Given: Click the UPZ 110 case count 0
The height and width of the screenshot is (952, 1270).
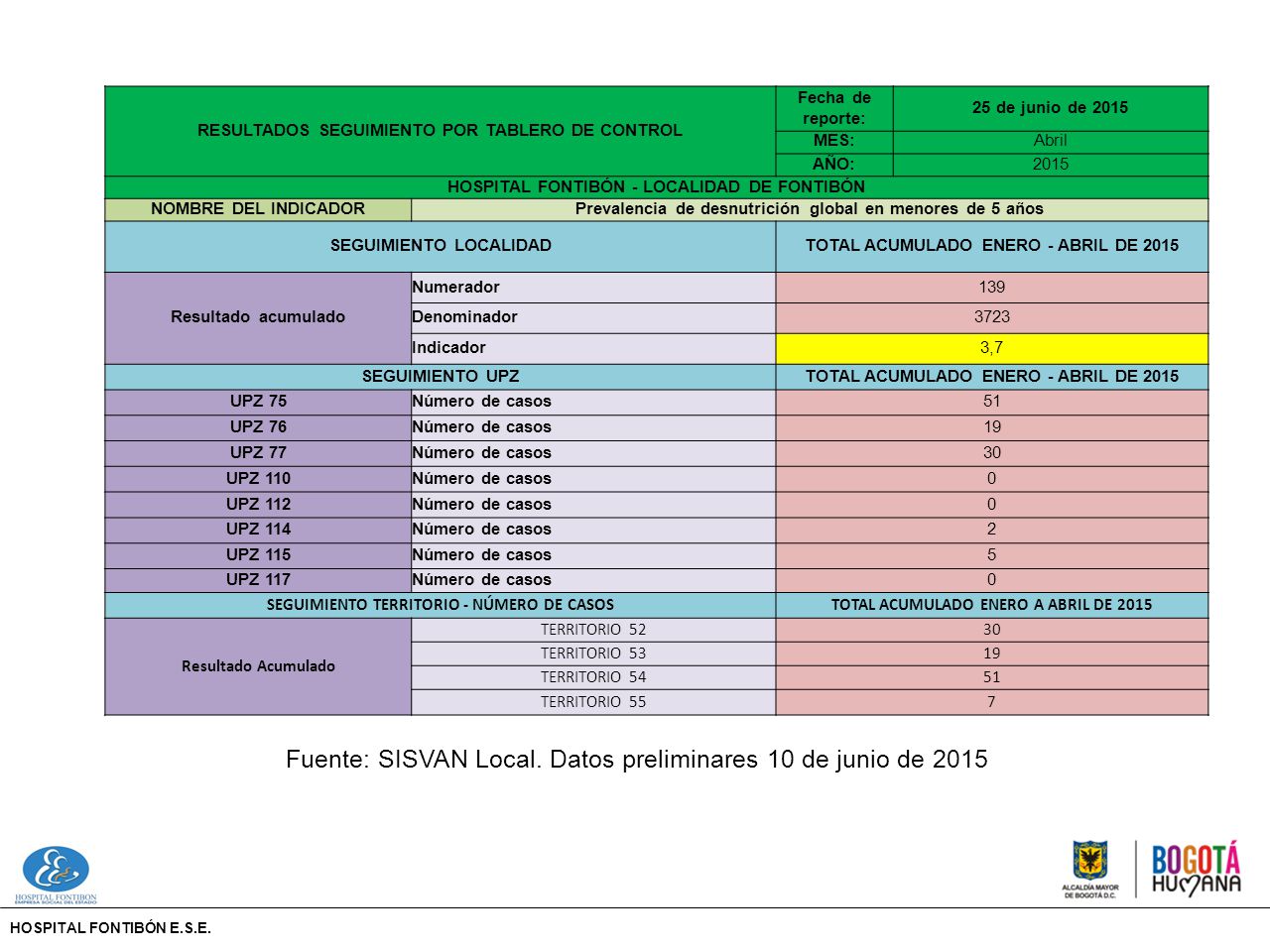Looking at the screenshot, I should [x=992, y=479].
